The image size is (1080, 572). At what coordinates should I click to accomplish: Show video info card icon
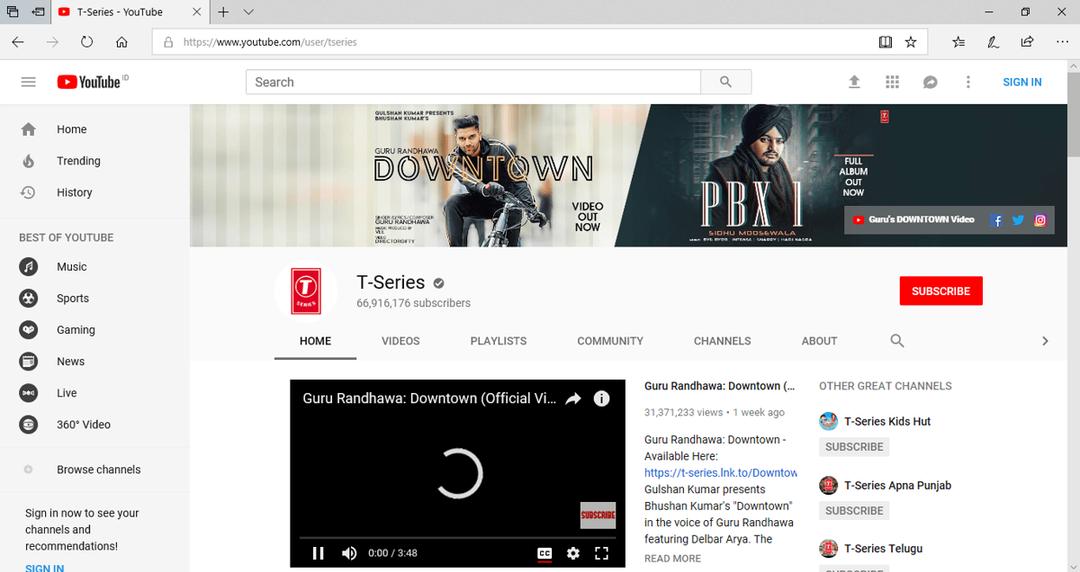601,398
